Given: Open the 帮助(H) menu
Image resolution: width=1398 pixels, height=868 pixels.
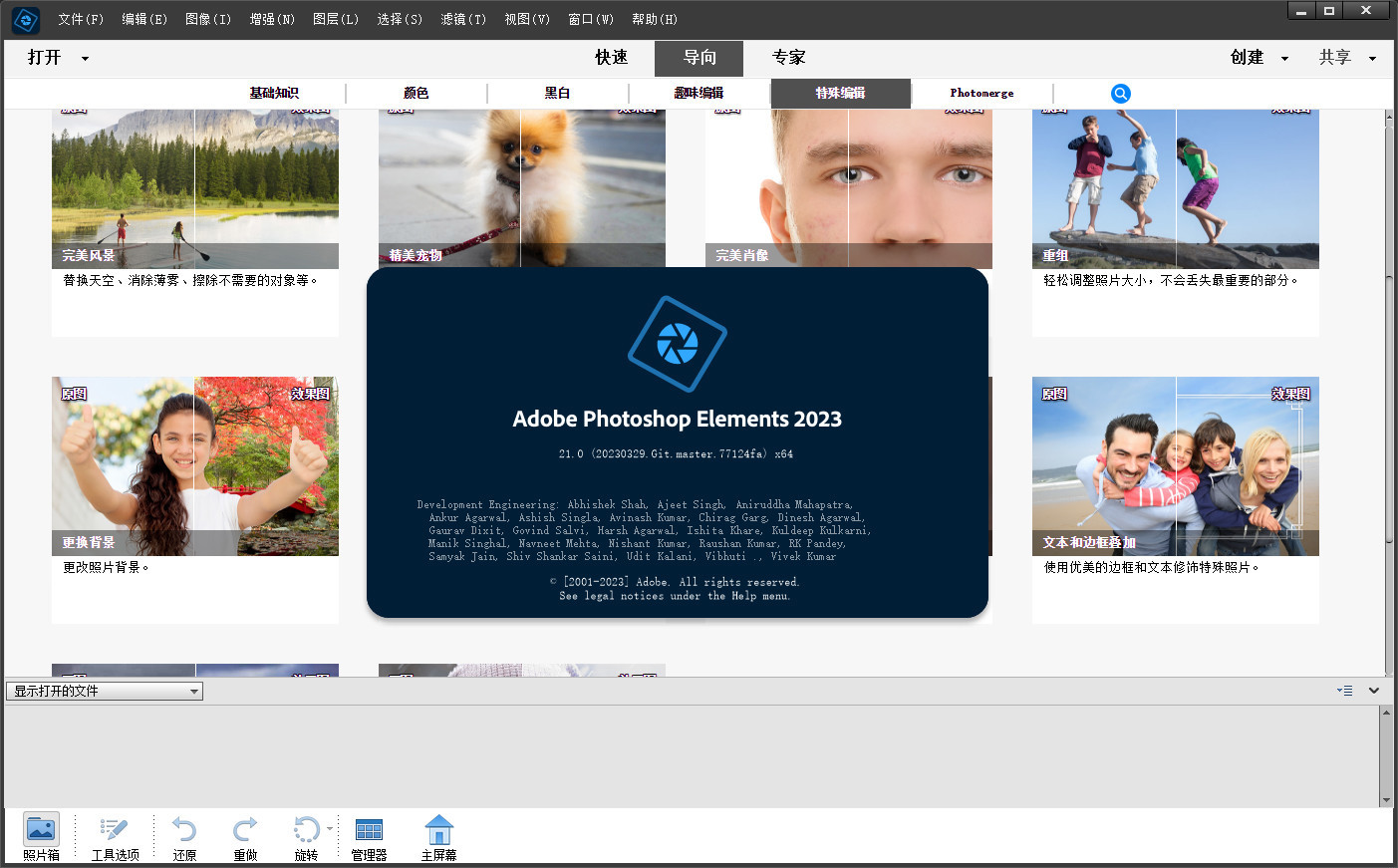Looking at the screenshot, I should pyautogui.click(x=655, y=19).
